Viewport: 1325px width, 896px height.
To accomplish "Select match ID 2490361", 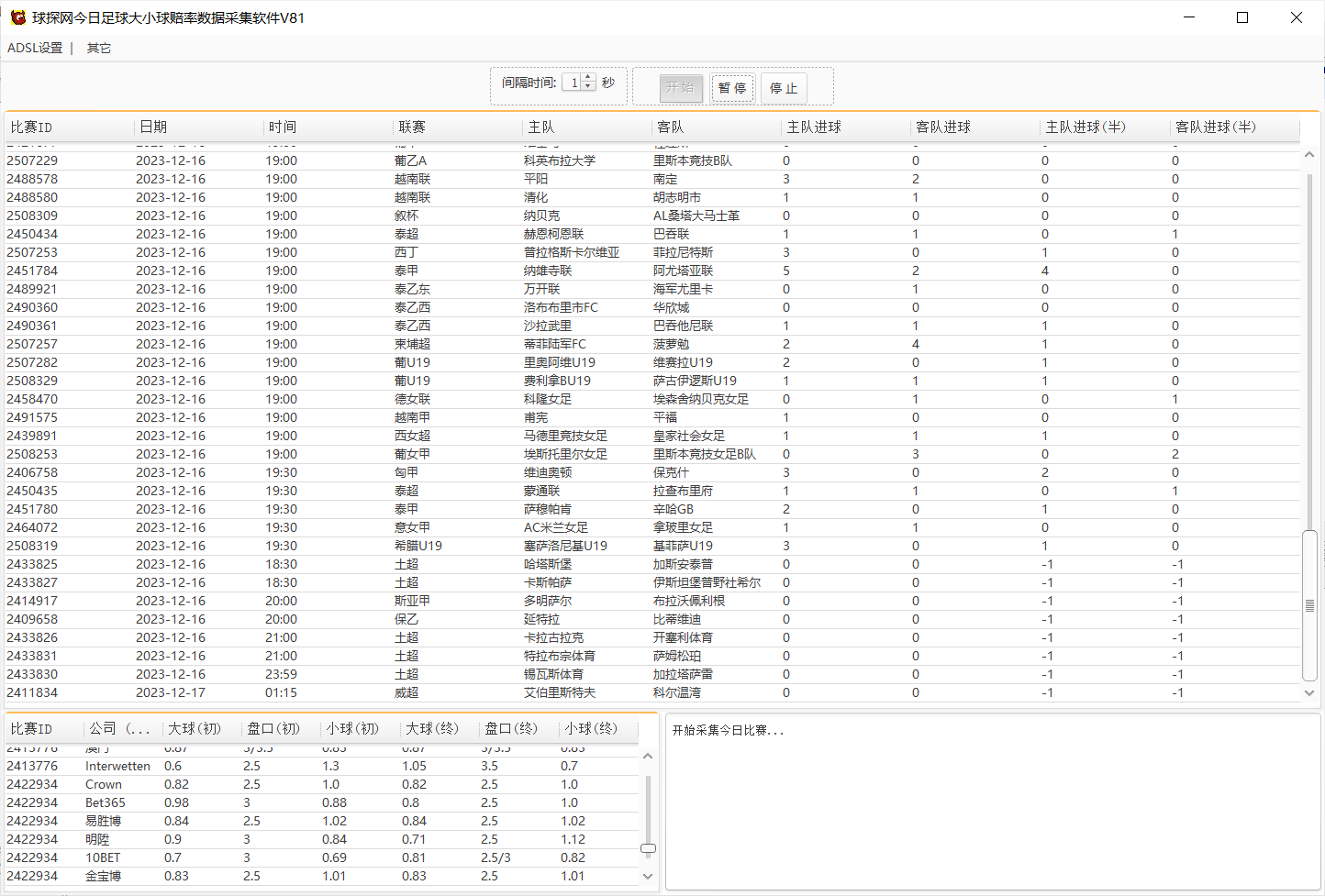I will click(x=32, y=326).
